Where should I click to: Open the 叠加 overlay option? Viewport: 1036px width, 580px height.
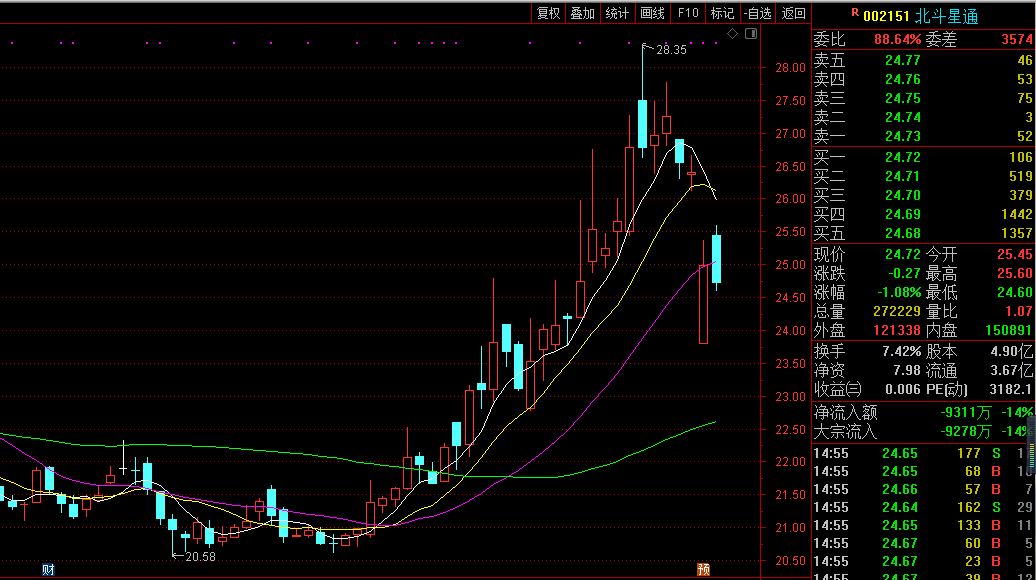pyautogui.click(x=582, y=13)
